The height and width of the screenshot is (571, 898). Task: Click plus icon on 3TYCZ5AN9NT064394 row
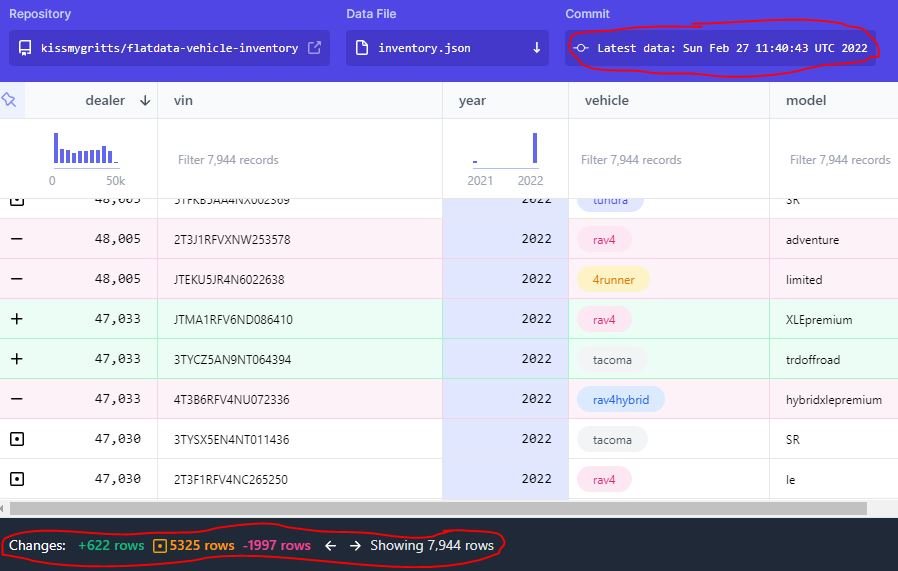click(17, 359)
